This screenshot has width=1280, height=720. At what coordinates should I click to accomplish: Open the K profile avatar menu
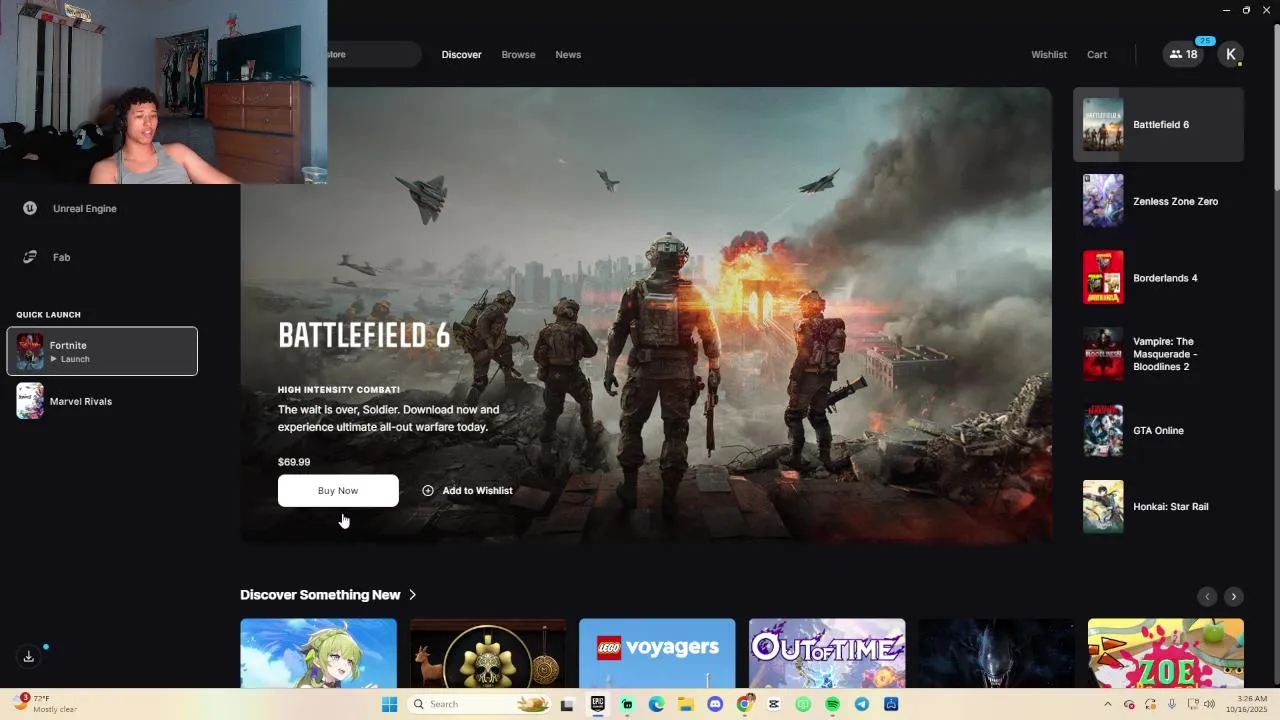1230,54
